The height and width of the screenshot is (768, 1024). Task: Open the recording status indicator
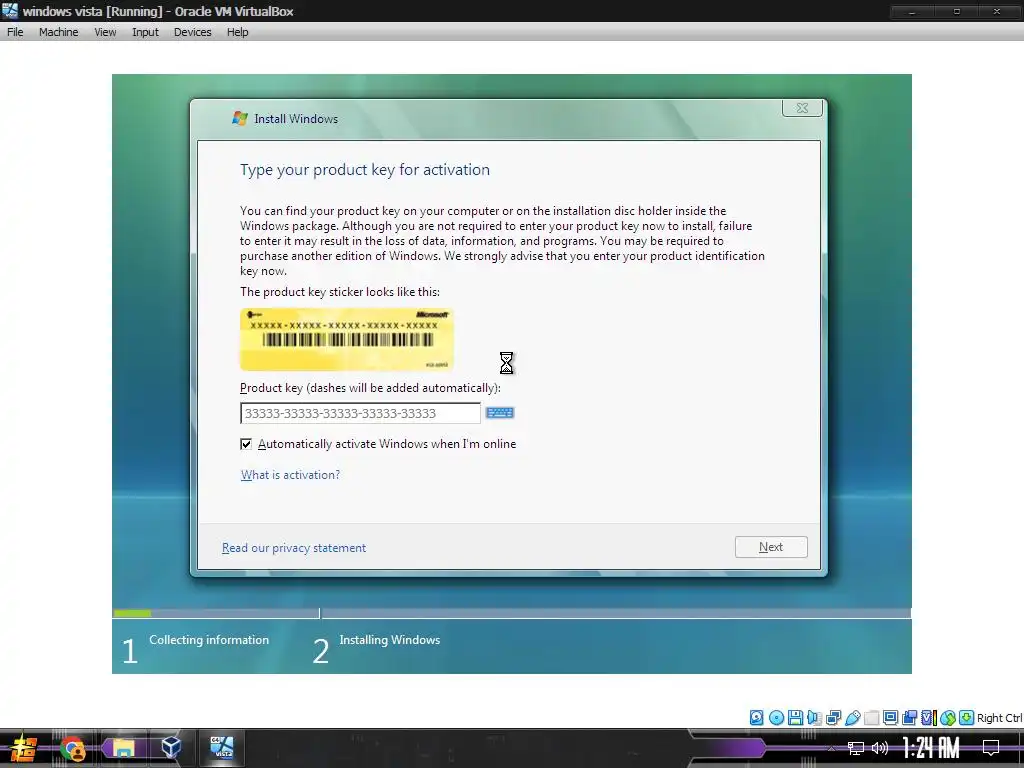pyautogui.click(x=909, y=718)
